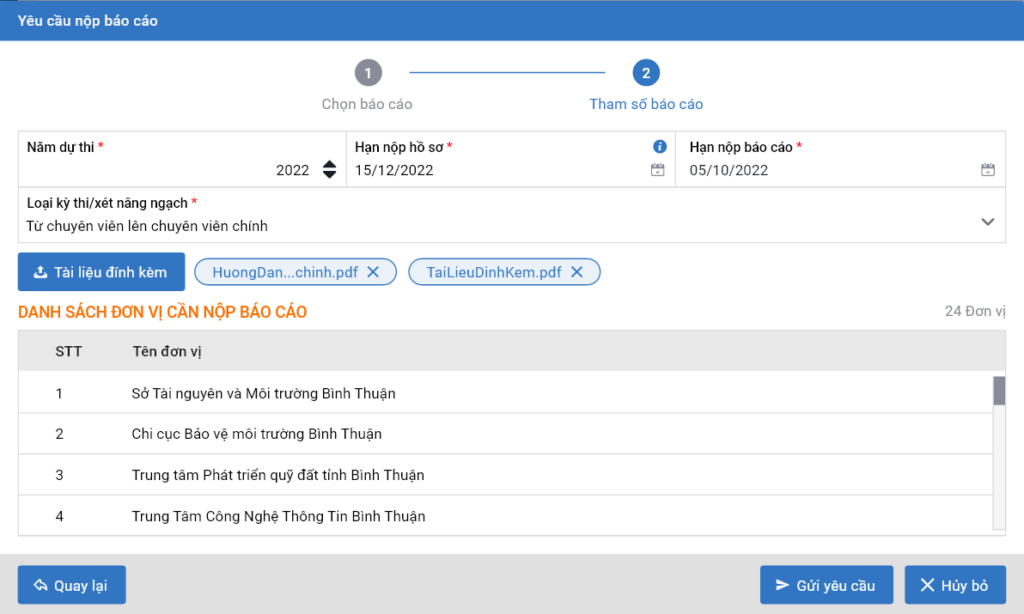Remove the HuongDan...chinh.pdf attachment

coord(373,272)
